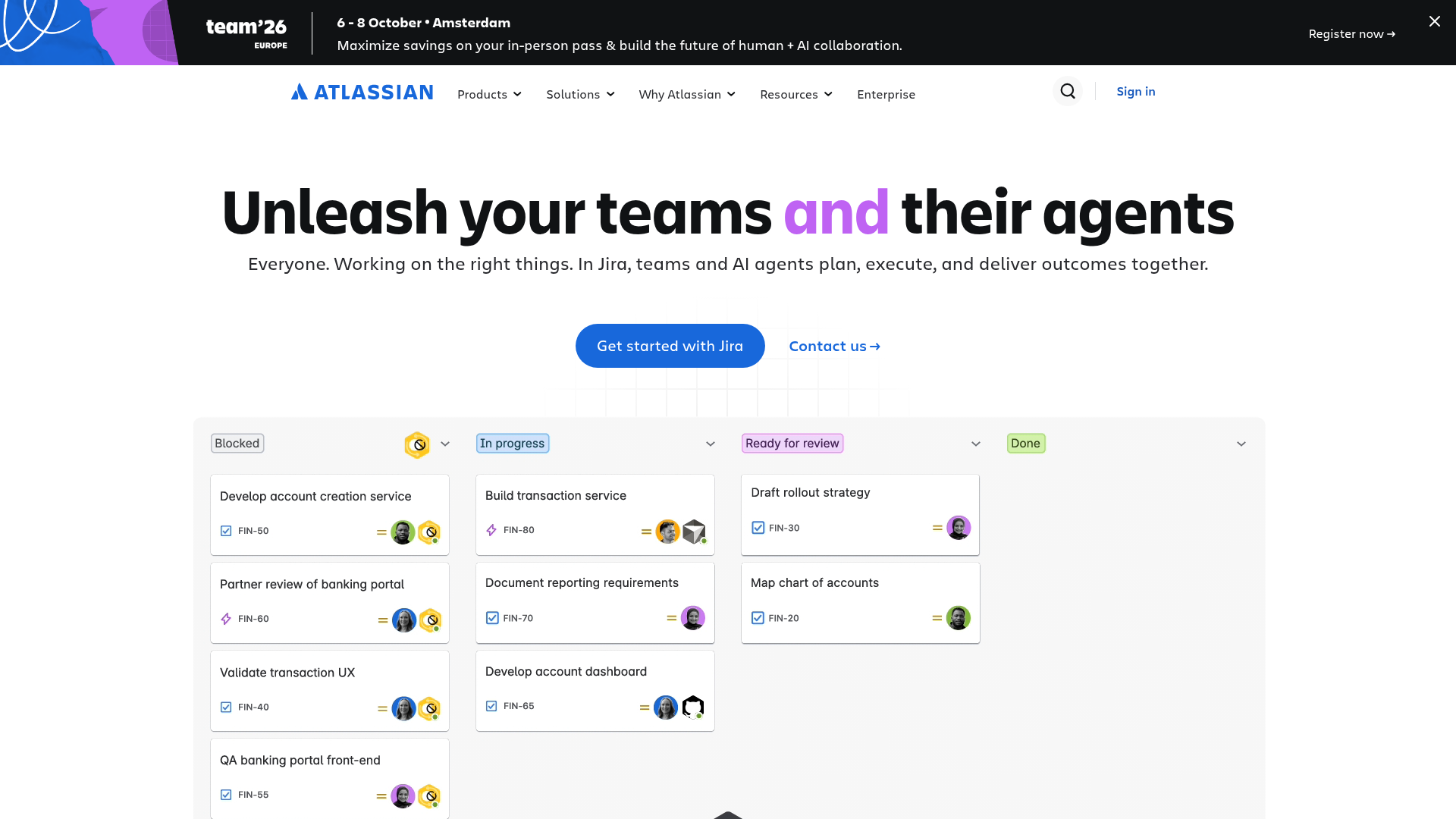
Task: Expand the Resources menu
Action: click(796, 94)
